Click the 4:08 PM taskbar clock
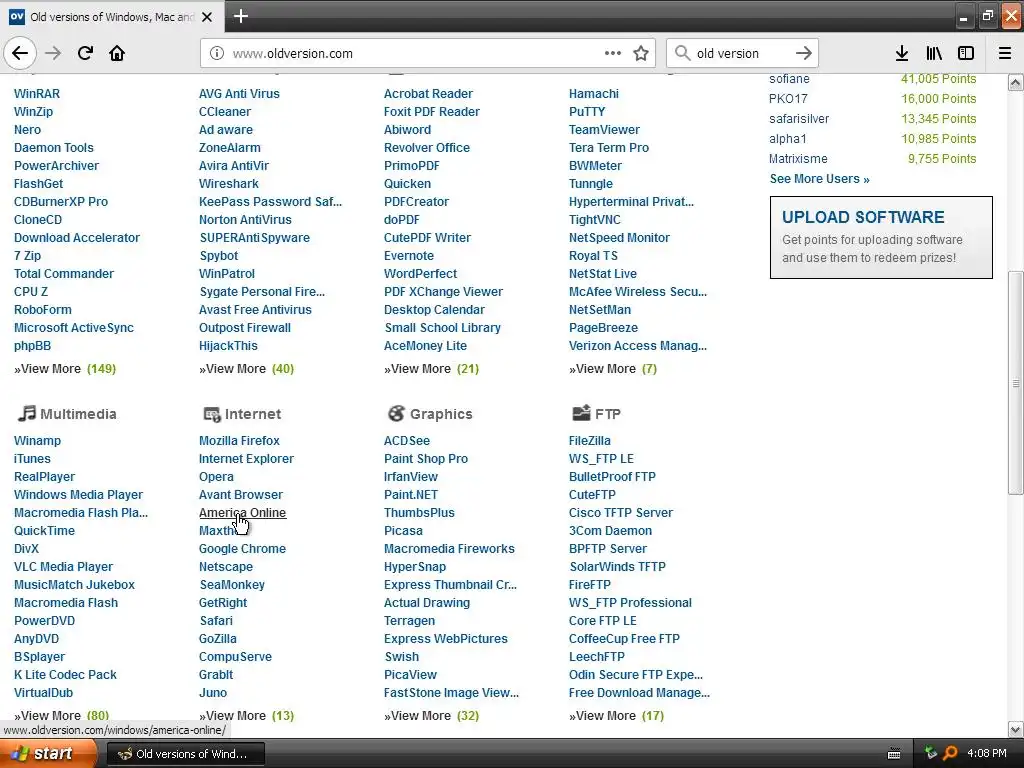Viewport: 1024px width, 768px height. 987,754
